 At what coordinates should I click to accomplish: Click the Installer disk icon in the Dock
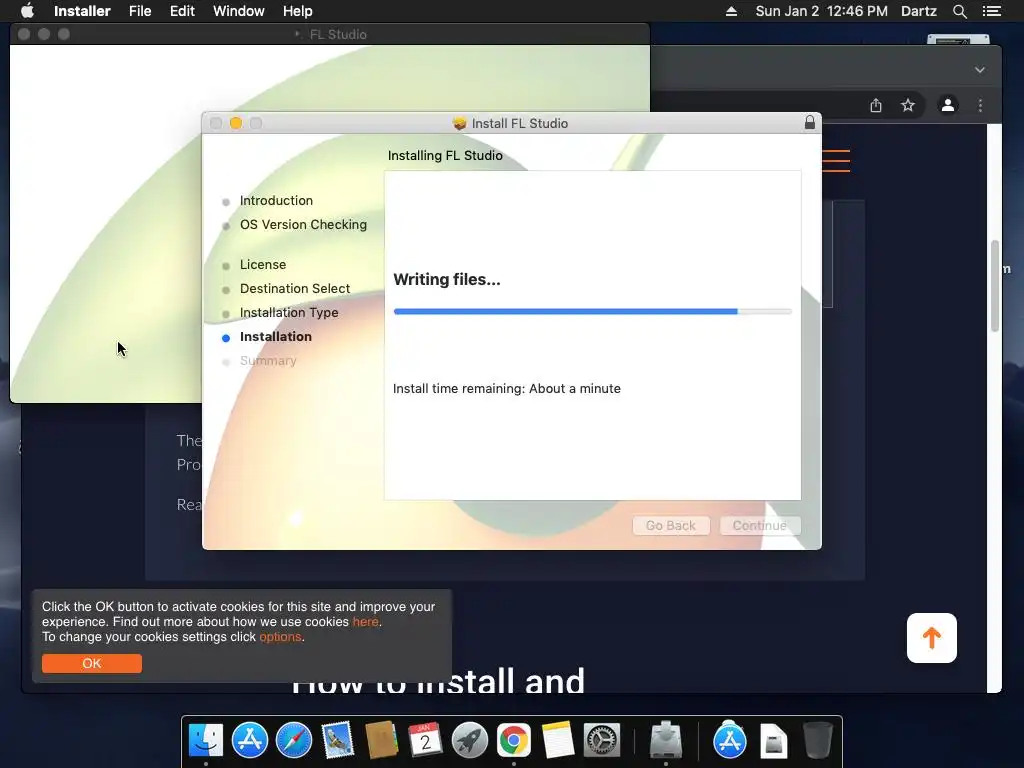pos(665,739)
